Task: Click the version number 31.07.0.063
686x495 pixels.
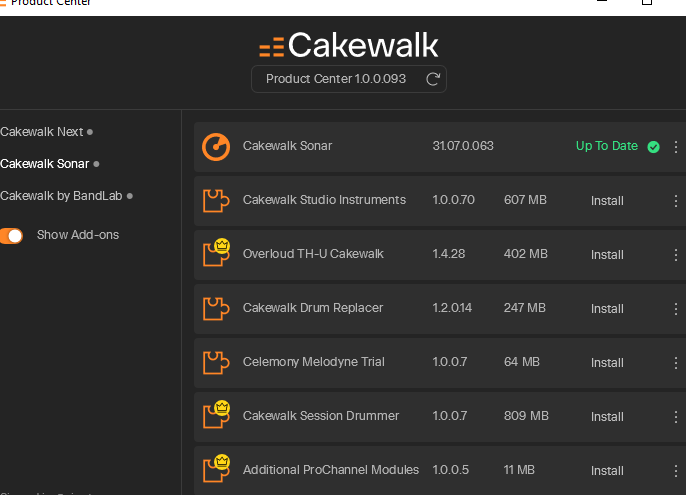Action: point(463,146)
